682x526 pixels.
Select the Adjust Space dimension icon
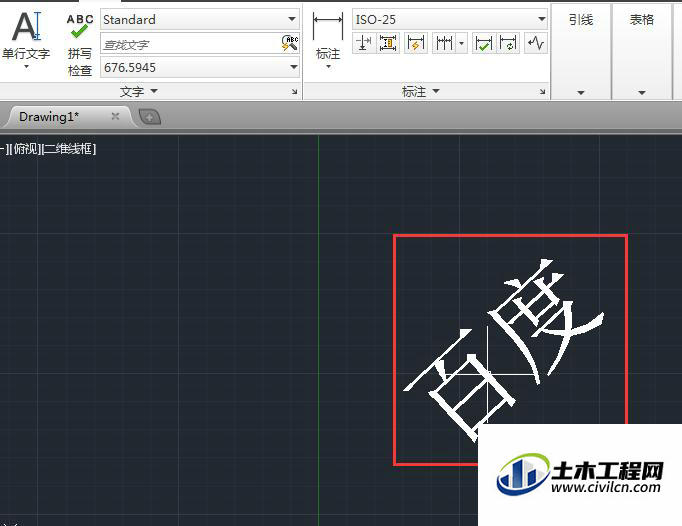pyautogui.click(x=388, y=43)
